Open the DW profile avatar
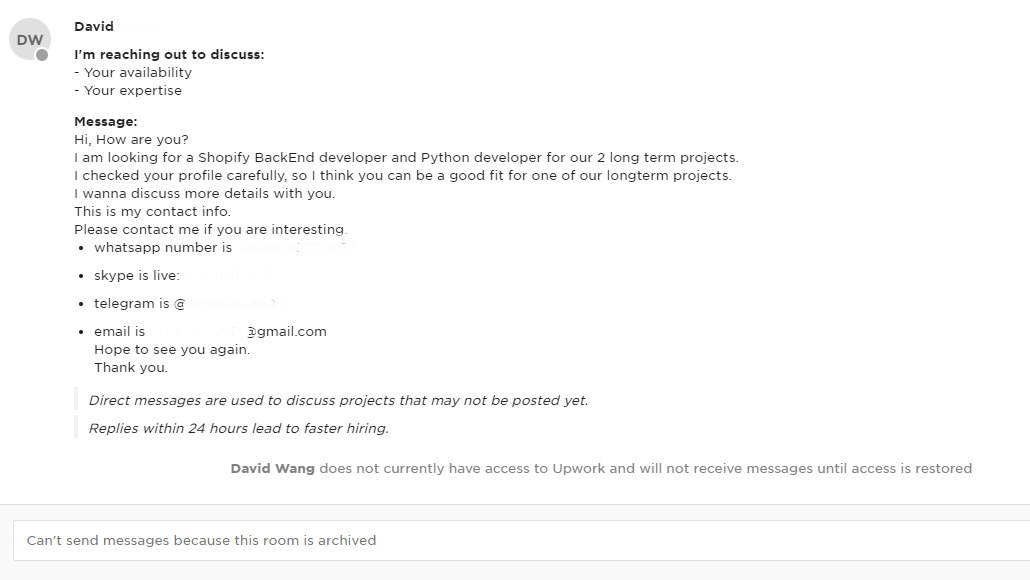1030x580 pixels. point(30,39)
